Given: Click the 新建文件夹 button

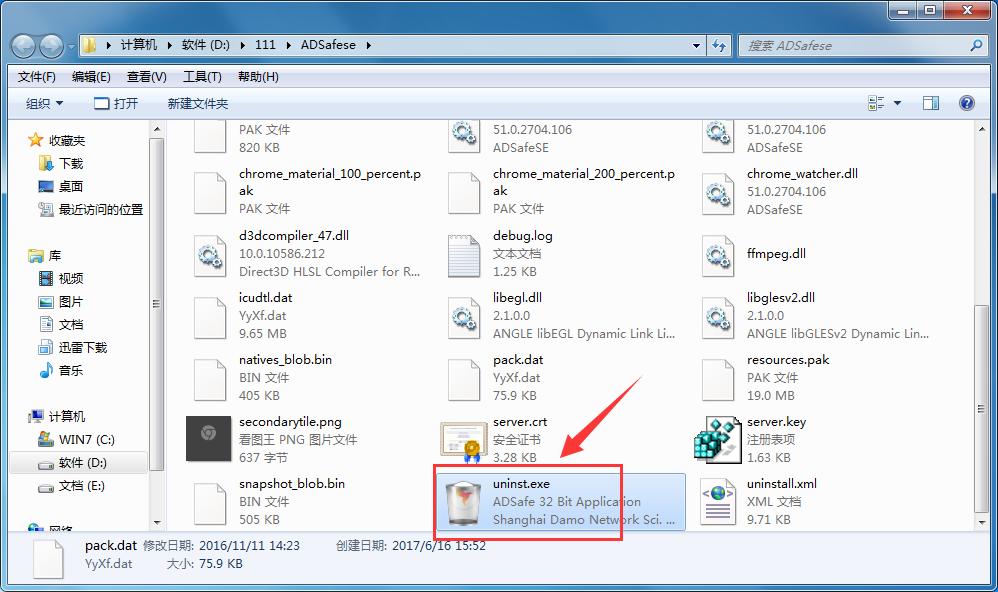Looking at the screenshot, I should pyautogui.click(x=198, y=103).
